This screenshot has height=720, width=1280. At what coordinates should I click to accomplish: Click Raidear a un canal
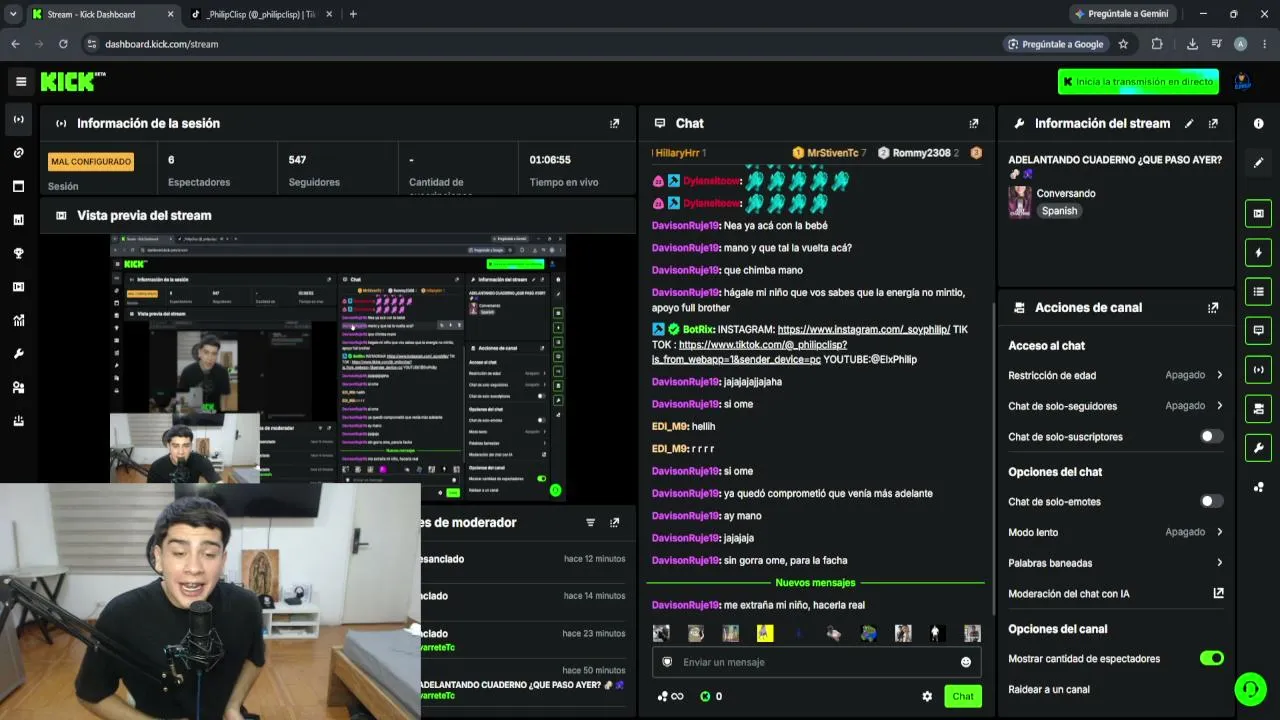(x=1049, y=689)
